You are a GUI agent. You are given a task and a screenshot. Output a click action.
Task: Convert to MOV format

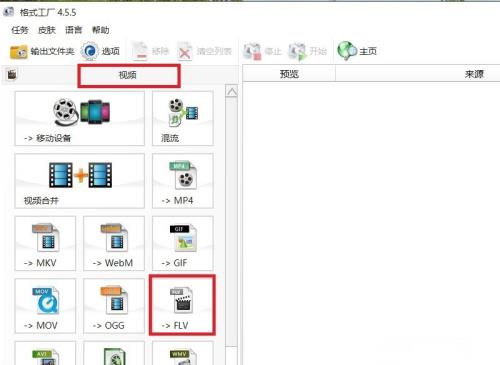45,306
